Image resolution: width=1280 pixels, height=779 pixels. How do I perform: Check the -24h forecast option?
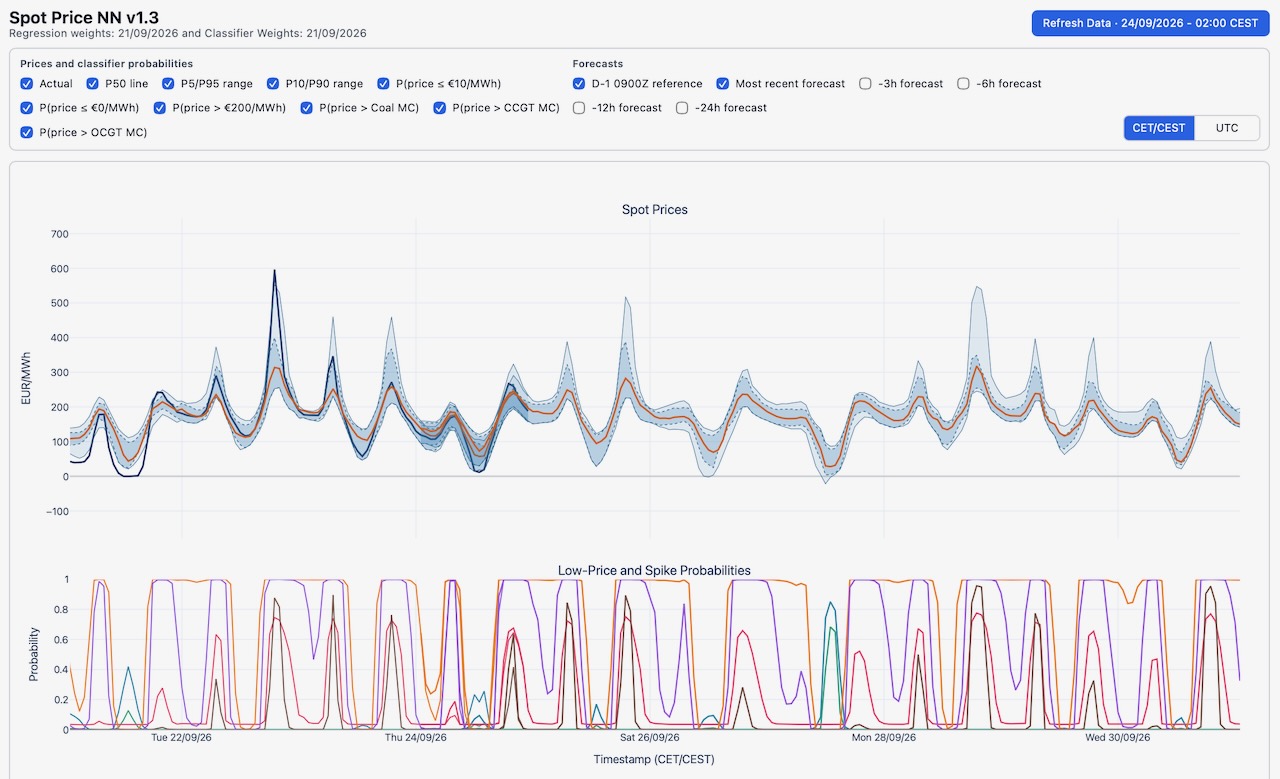(x=682, y=108)
